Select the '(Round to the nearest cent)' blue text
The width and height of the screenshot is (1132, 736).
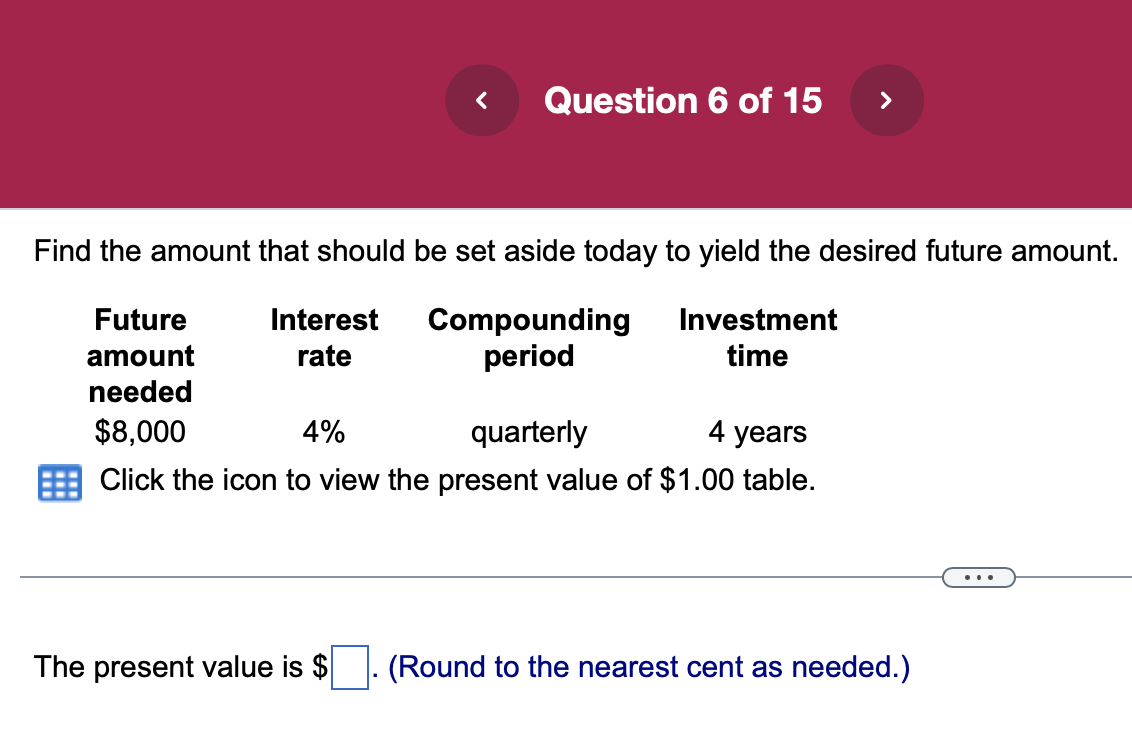tap(648, 667)
